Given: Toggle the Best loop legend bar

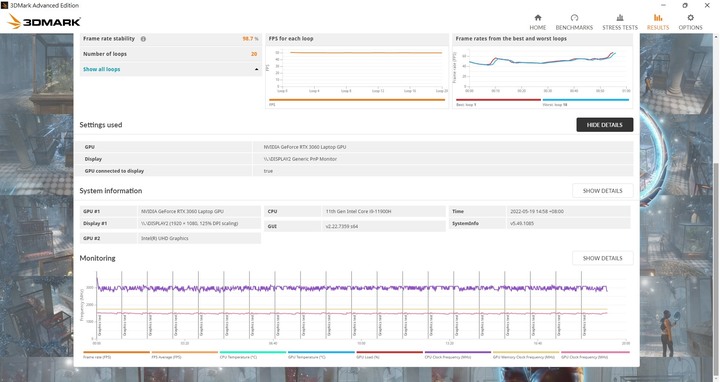Looking at the screenshot, I should tap(498, 100).
